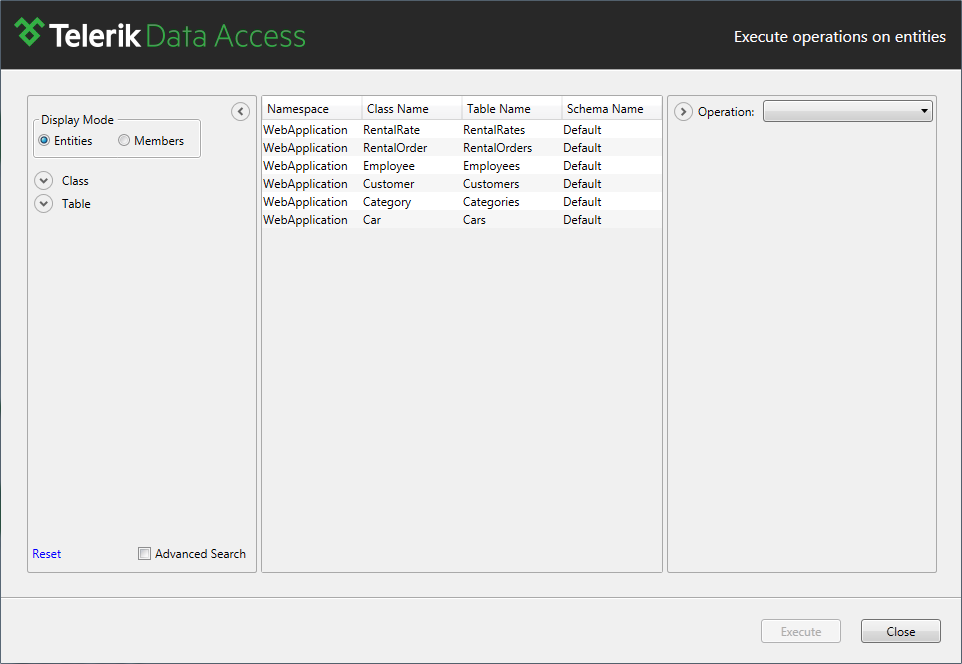Sort by the Schema Name column header
This screenshot has height=664, width=962.
tap(612, 109)
